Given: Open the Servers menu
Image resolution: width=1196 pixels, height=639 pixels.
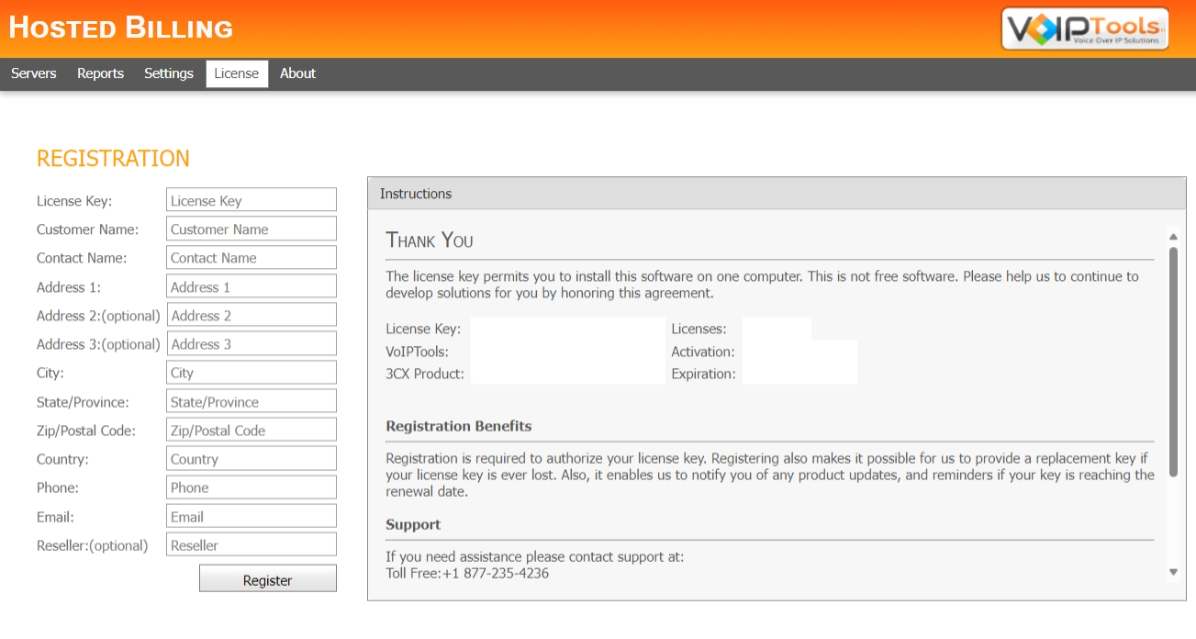Looking at the screenshot, I should pos(34,73).
